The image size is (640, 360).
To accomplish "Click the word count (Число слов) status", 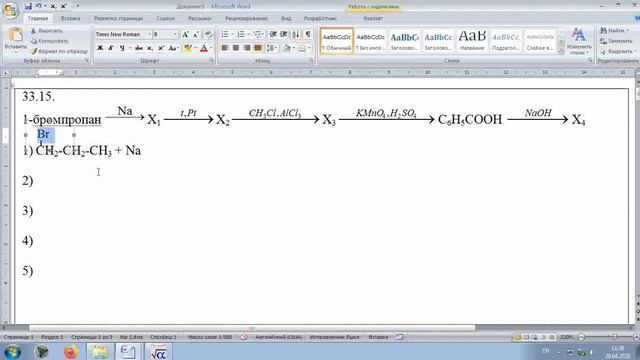I will pos(210,337).
